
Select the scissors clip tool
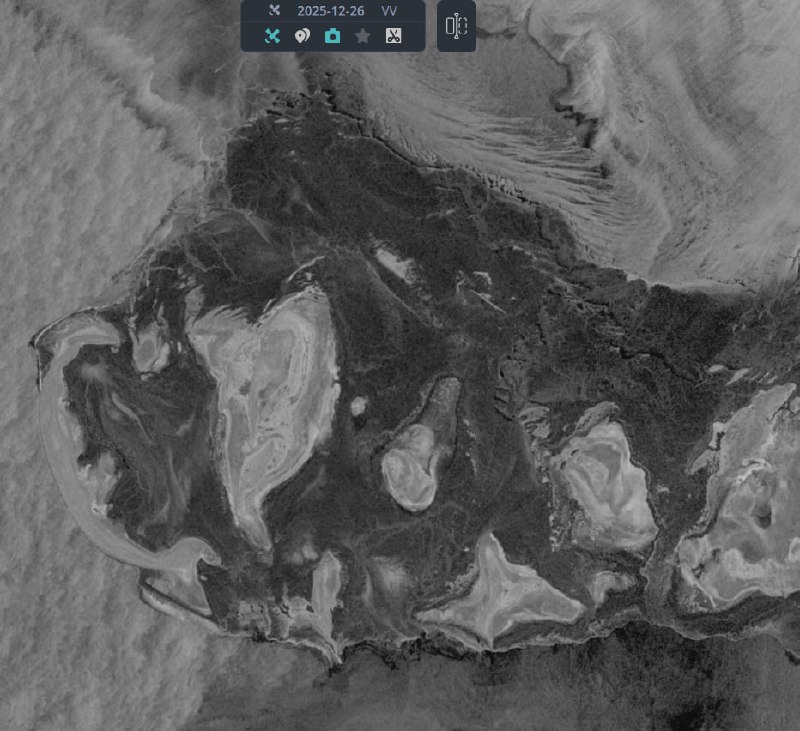tap(393, 36)
